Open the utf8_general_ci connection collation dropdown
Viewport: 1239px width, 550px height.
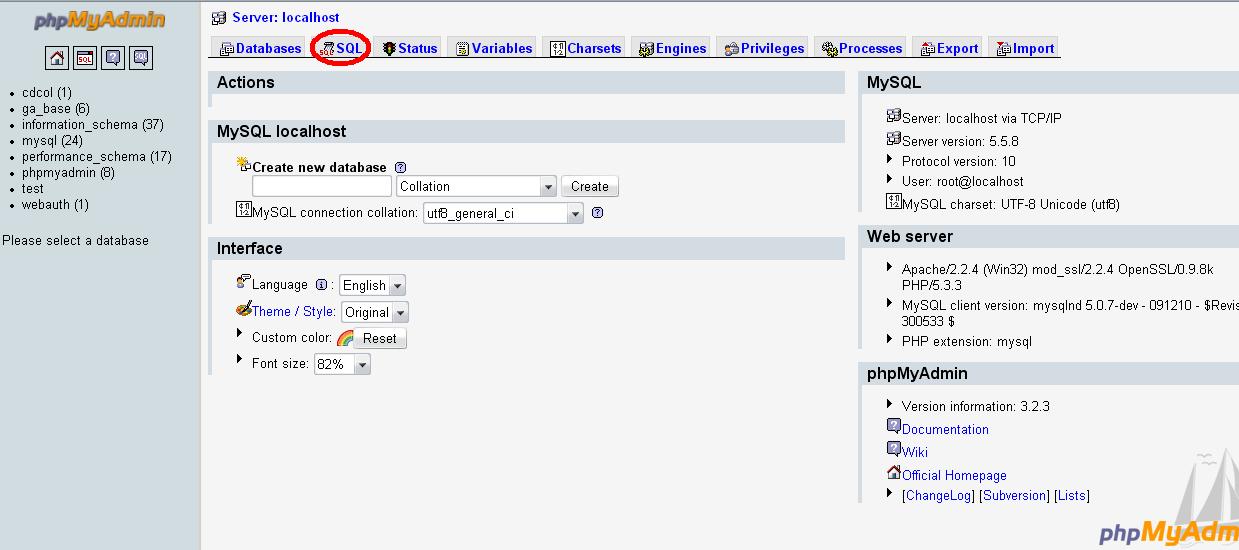pos(503,213)
